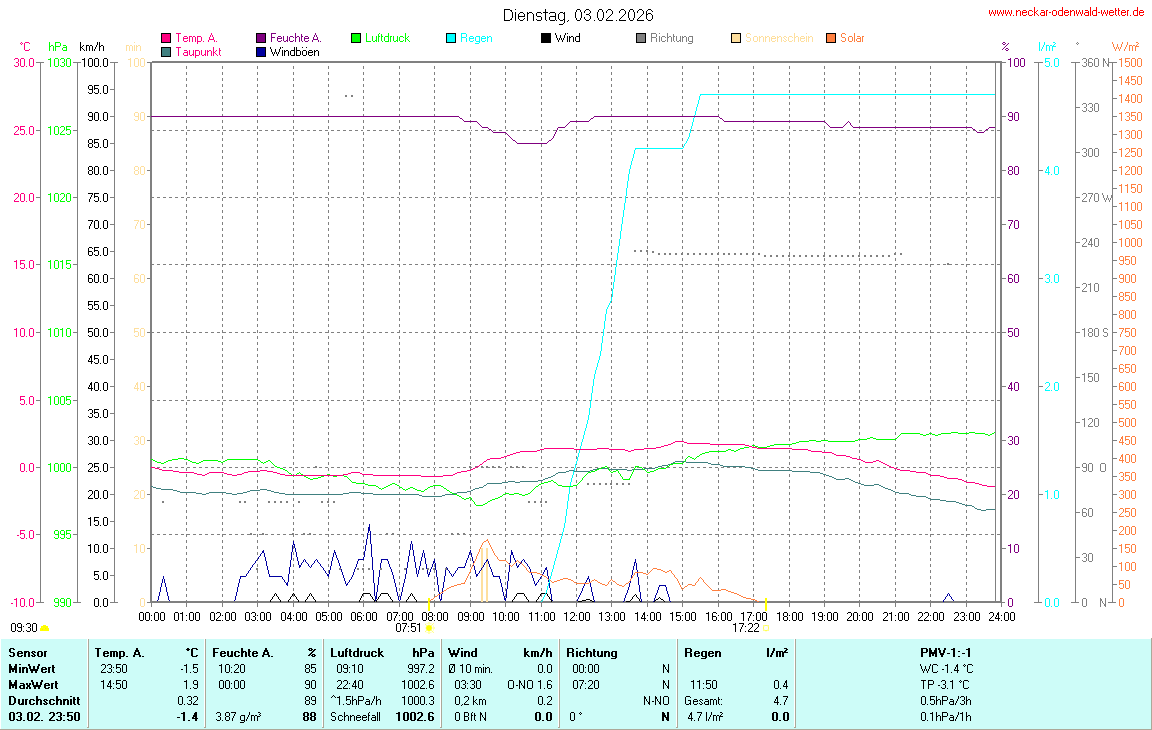Viewport: 1152px width, 730px height.
Task: Click the pink Temp. A. legend square
Action: [x=166, y=38]
